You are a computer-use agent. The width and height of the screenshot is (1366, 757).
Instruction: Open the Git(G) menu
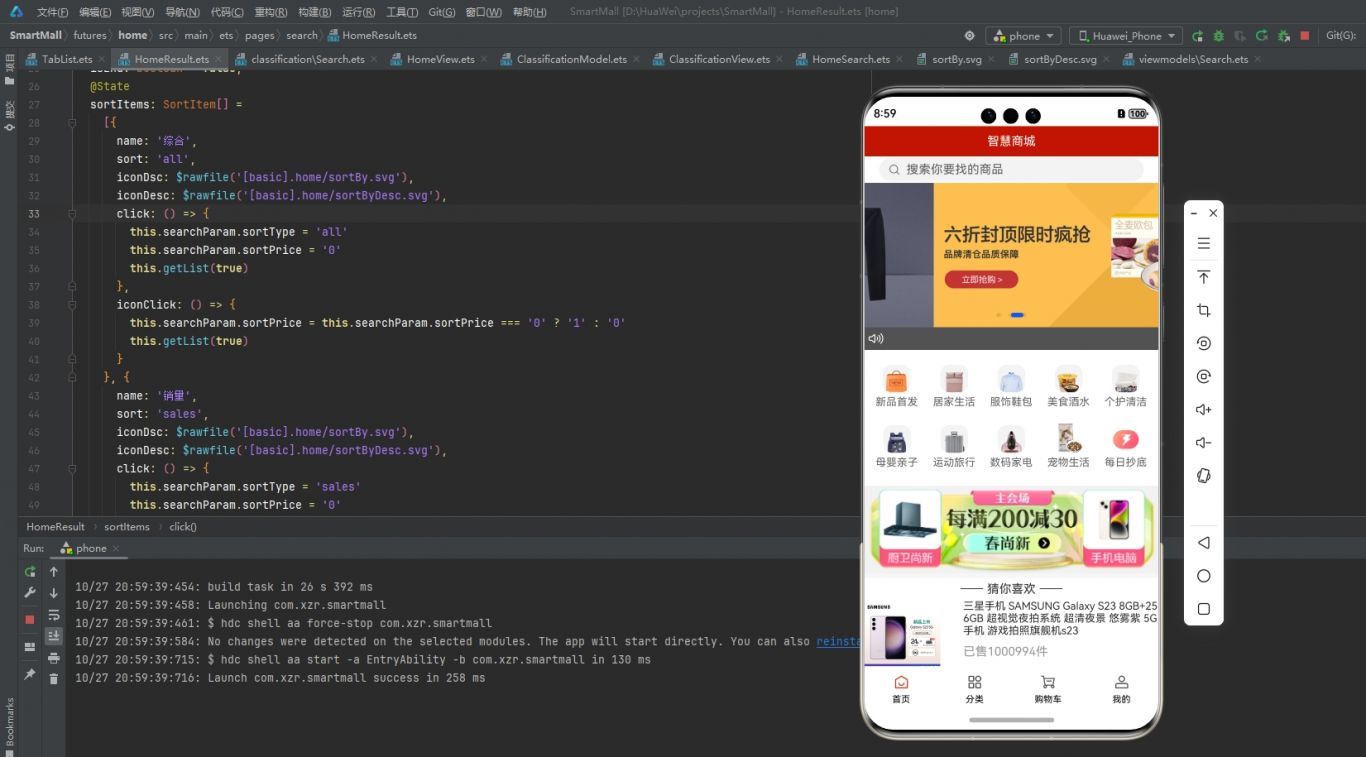tap(441, 12)
